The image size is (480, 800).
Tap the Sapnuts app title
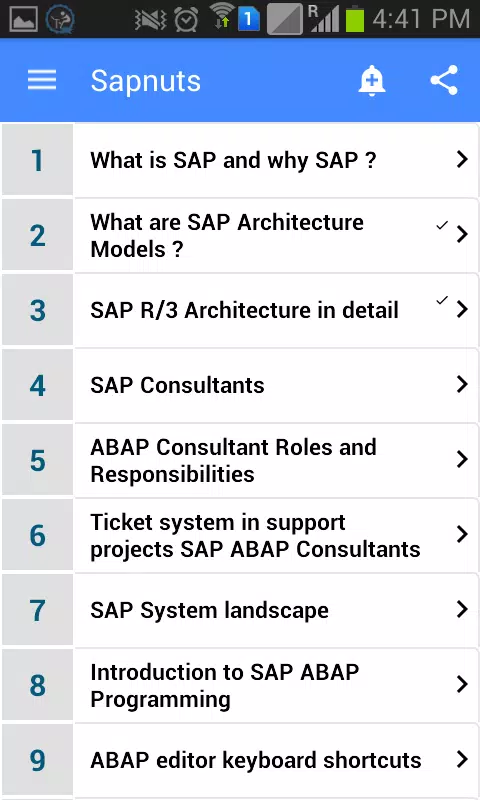pos(145,81)
